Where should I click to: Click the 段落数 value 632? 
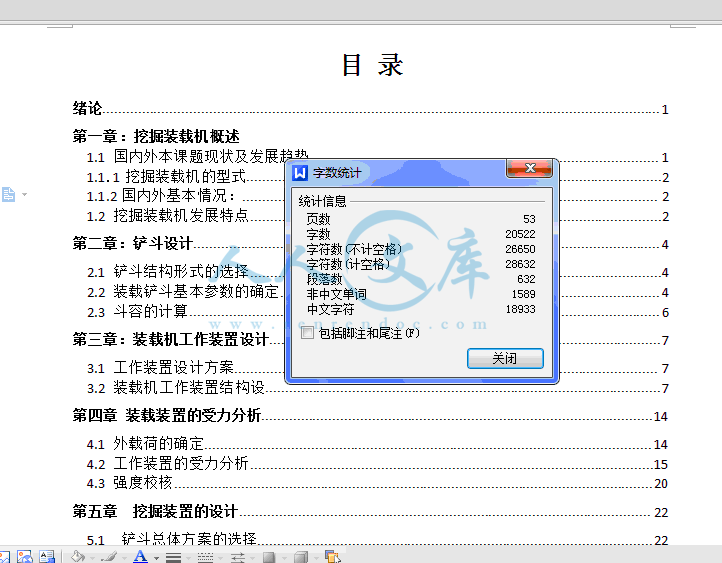coord(526,279)
